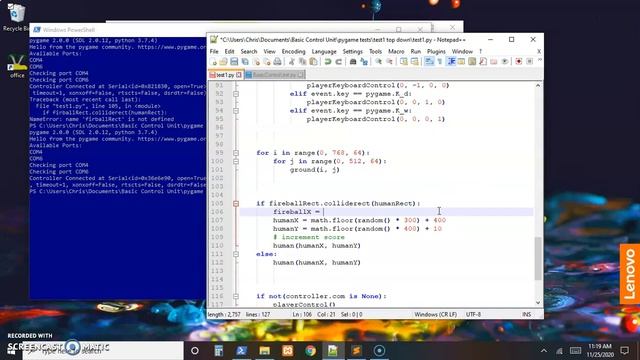This screenshot has height=360, width=640.
Task: Collapse the else fold at line 111
Action: pos(236,254)
